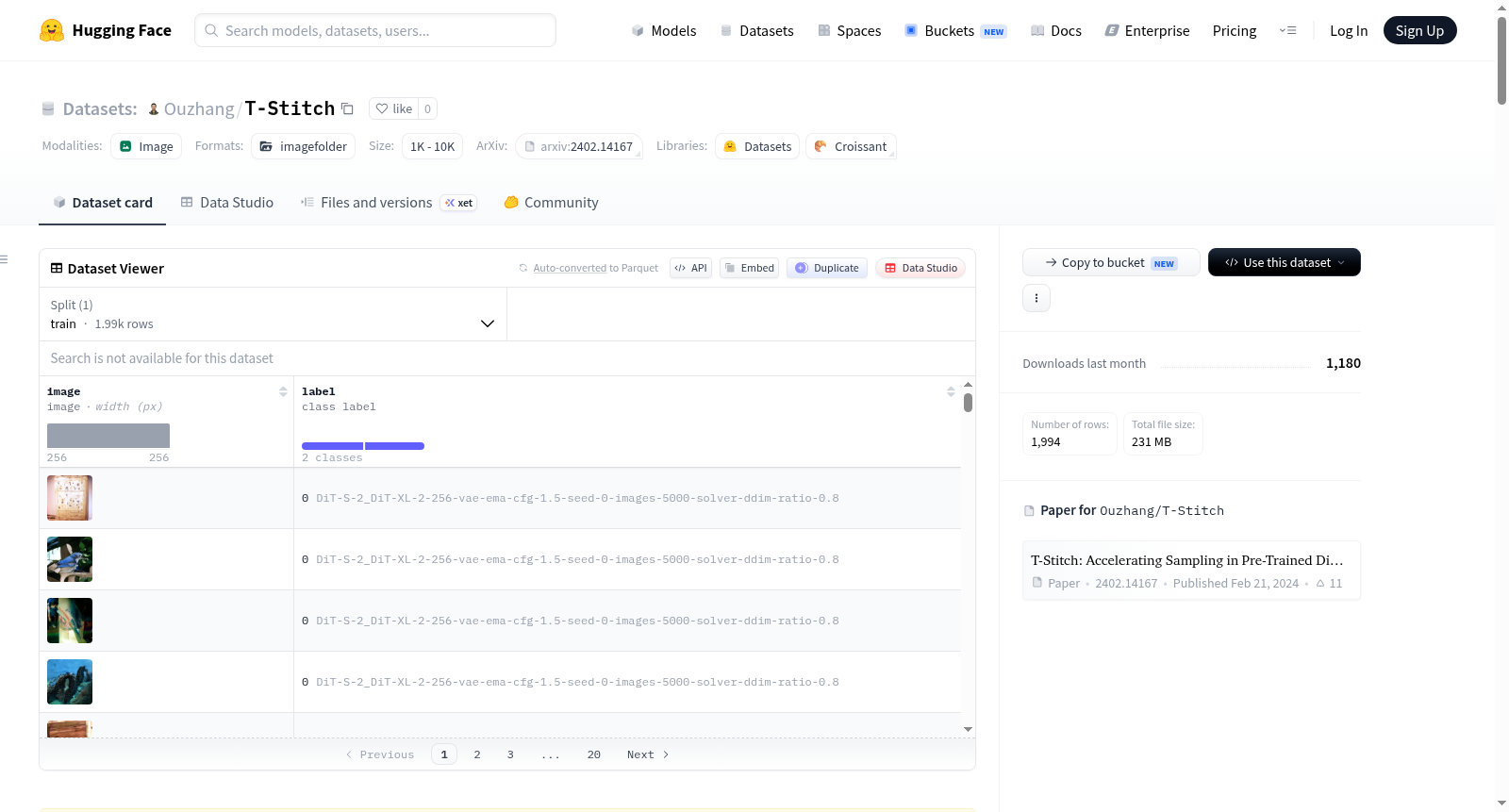Open Enterprise in the top navigation
1509x812 pixels.
[1147, 30]
